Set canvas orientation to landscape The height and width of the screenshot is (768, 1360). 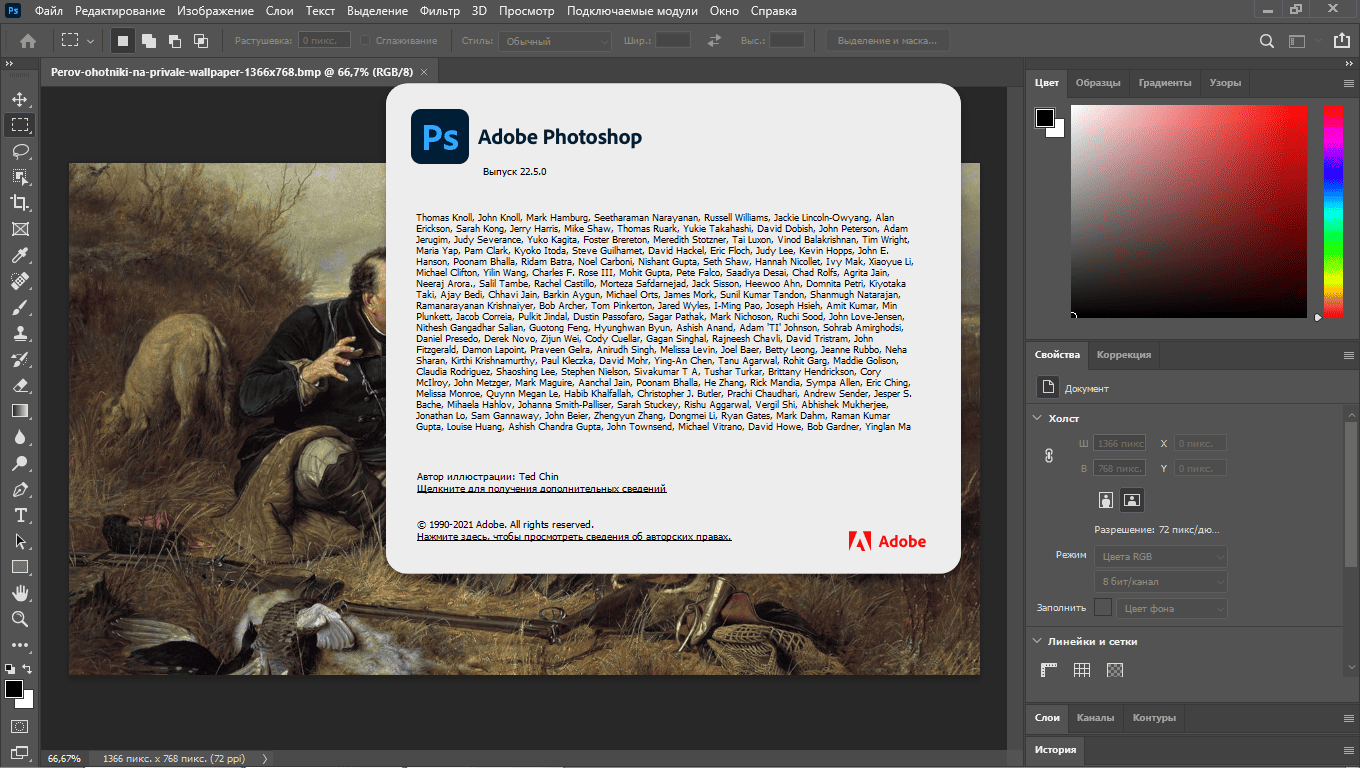coord(1132,499)
